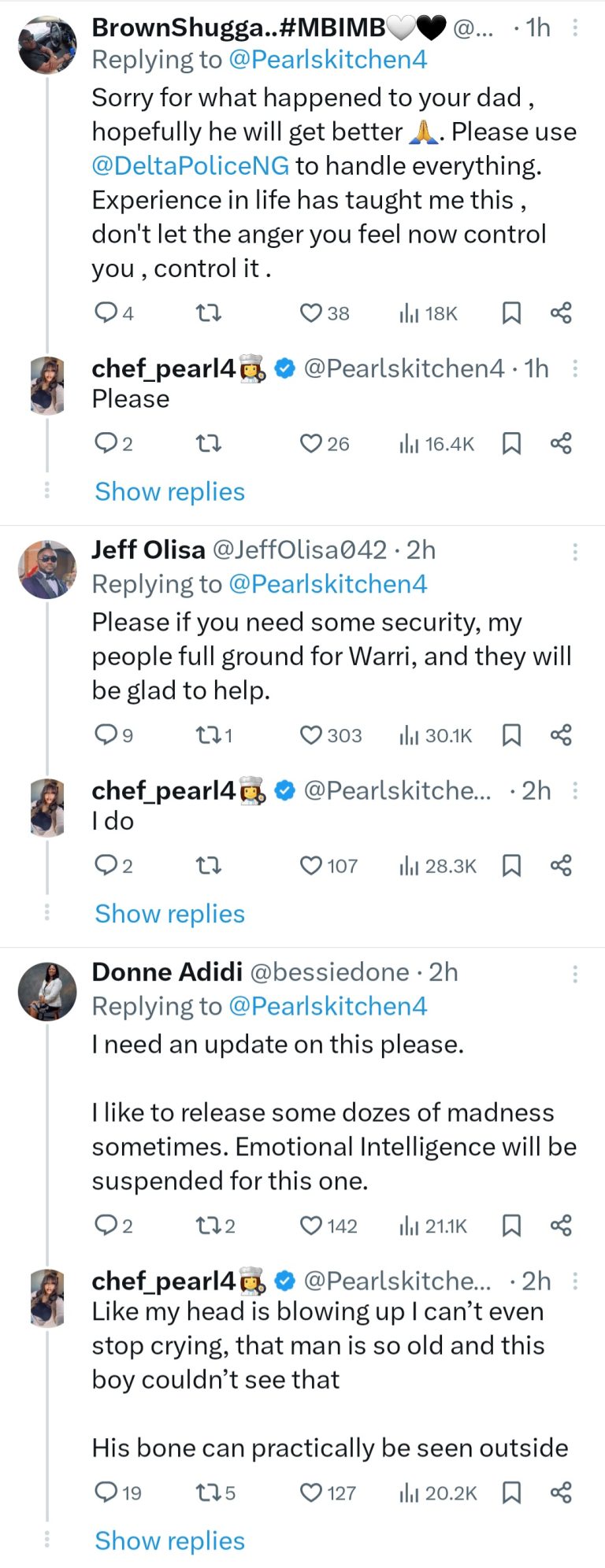Bookmark Jeff Olisa's security offer reply

point(511,736)
